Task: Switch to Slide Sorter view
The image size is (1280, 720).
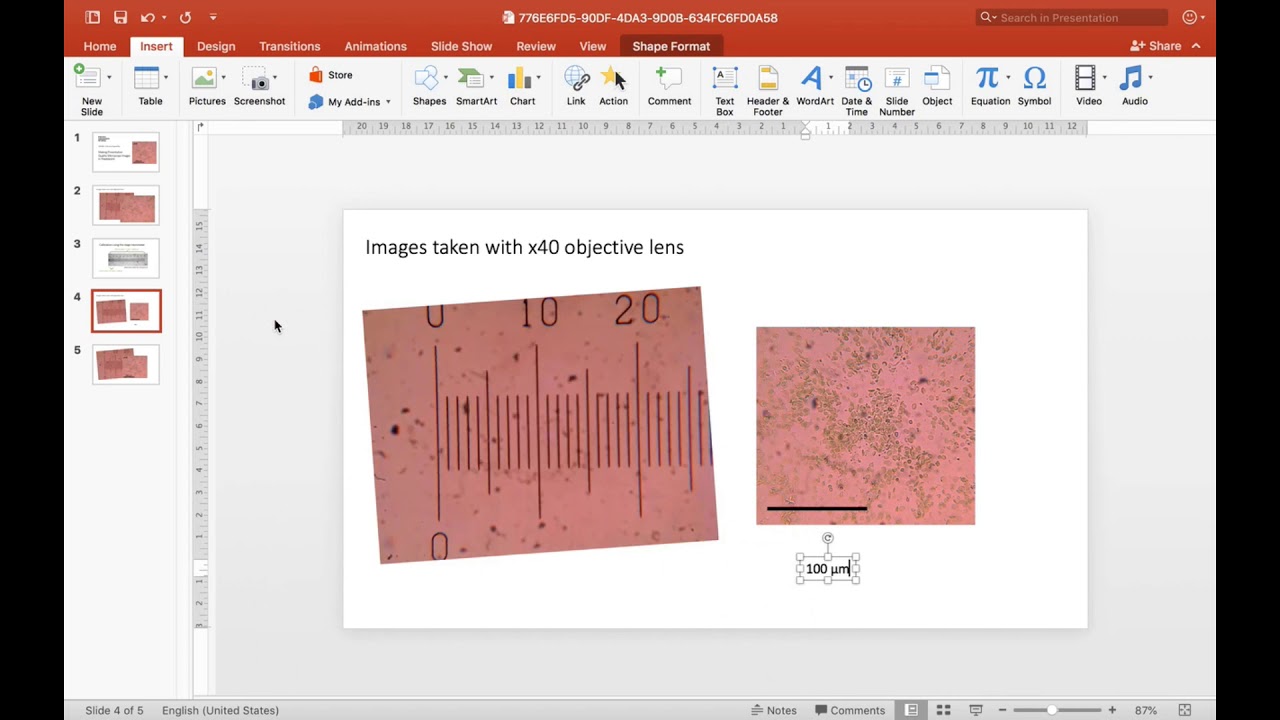Action: tap(943, 710)
